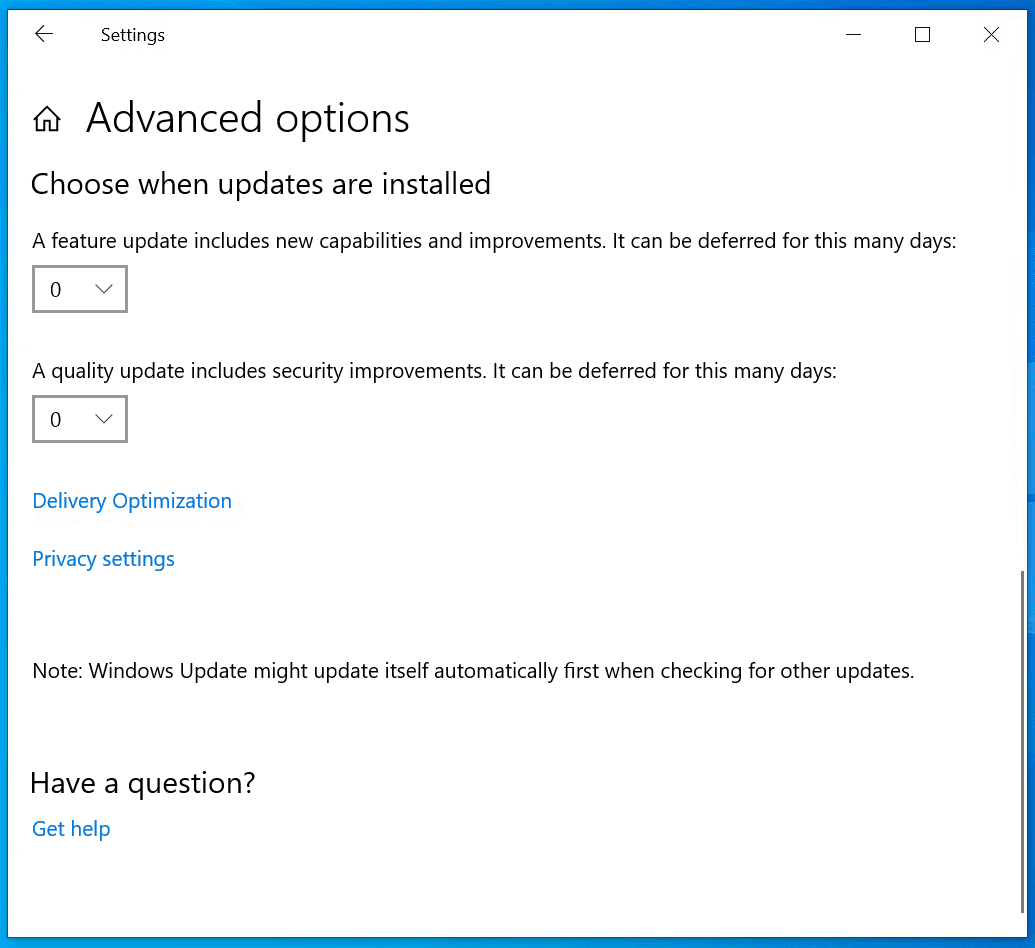Viewport: 1035px width, 948px height.
Task: Get help with Windows Update
Action: 70,828
